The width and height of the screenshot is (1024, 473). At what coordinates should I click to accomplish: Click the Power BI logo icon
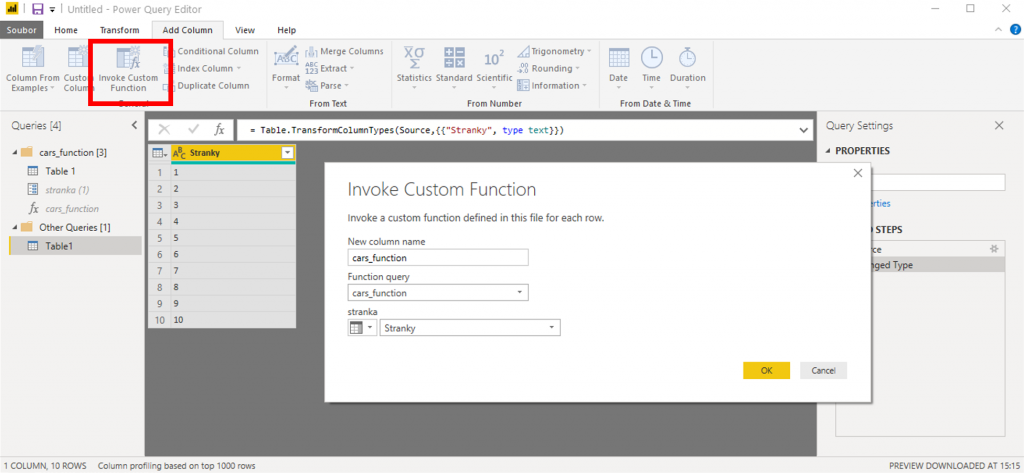click(x=11, y=9)
